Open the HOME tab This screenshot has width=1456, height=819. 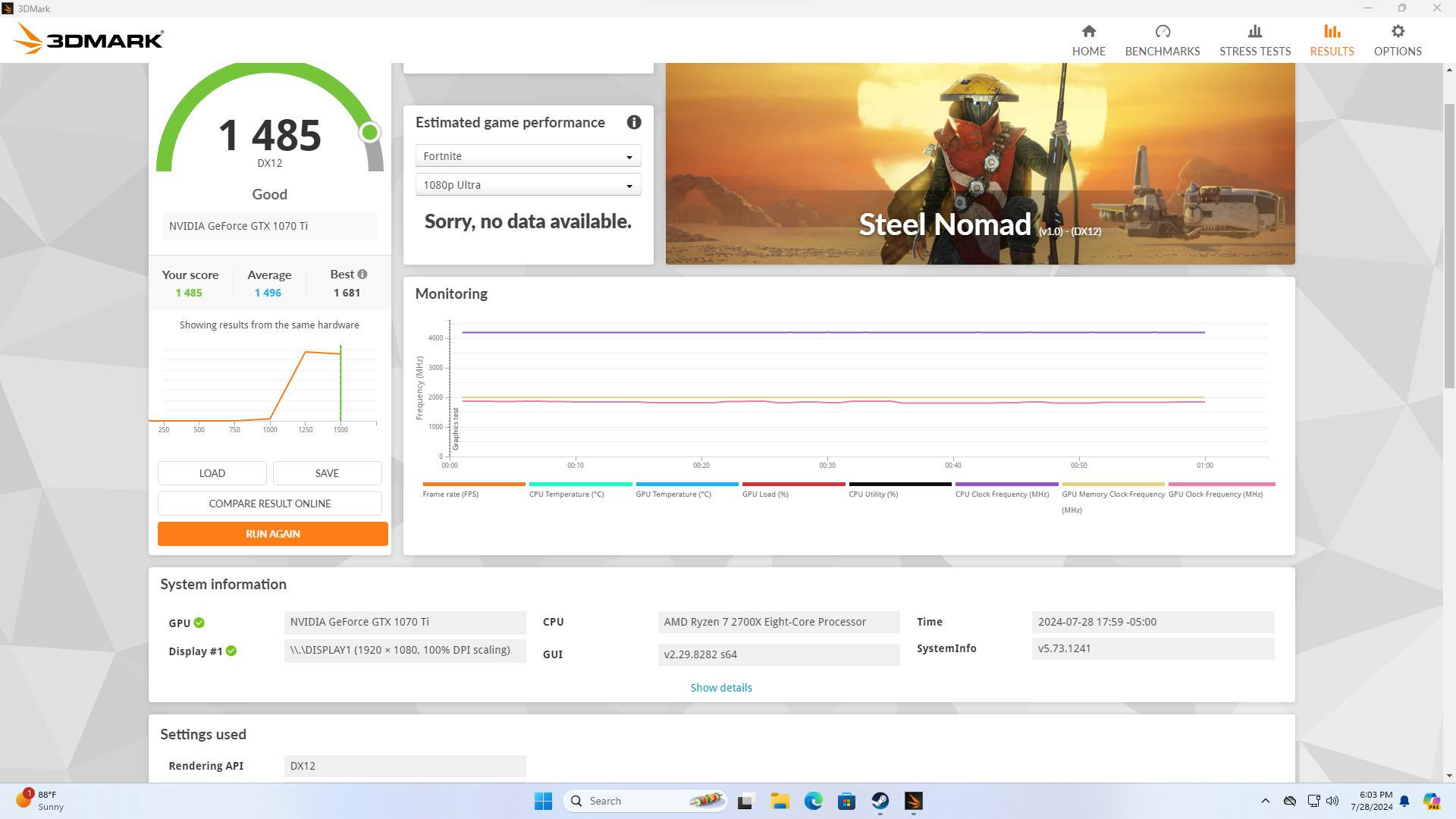point(1088,40)
